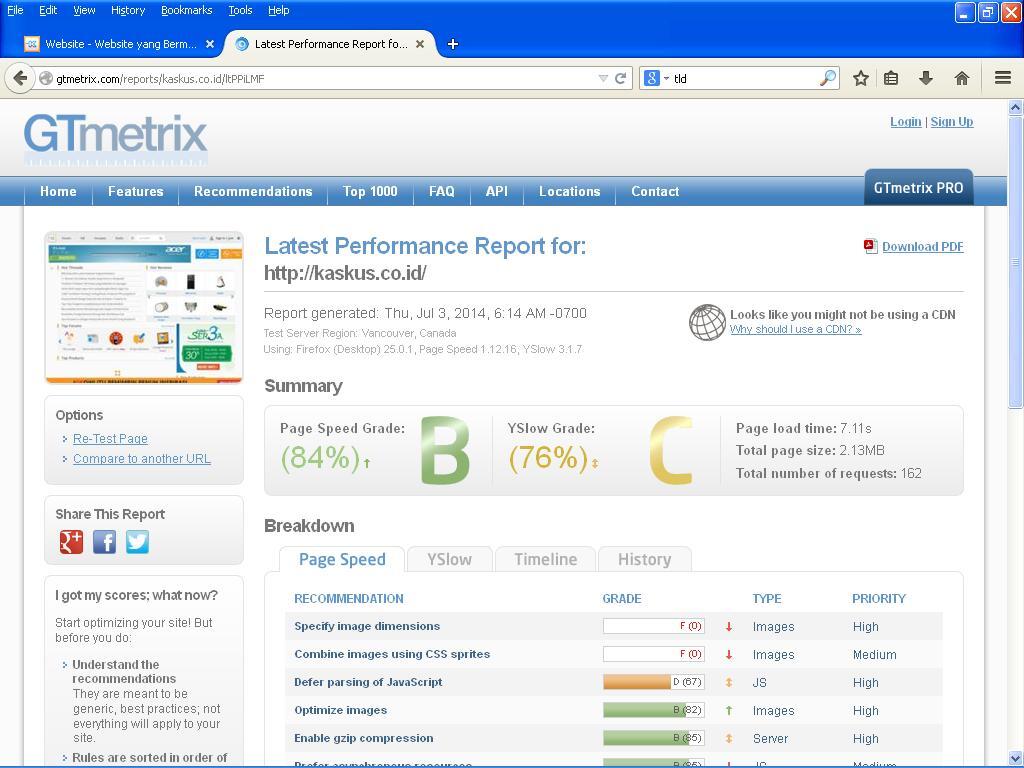Click the Google search engine icon
1024x768 pixels.
point(651,78)
